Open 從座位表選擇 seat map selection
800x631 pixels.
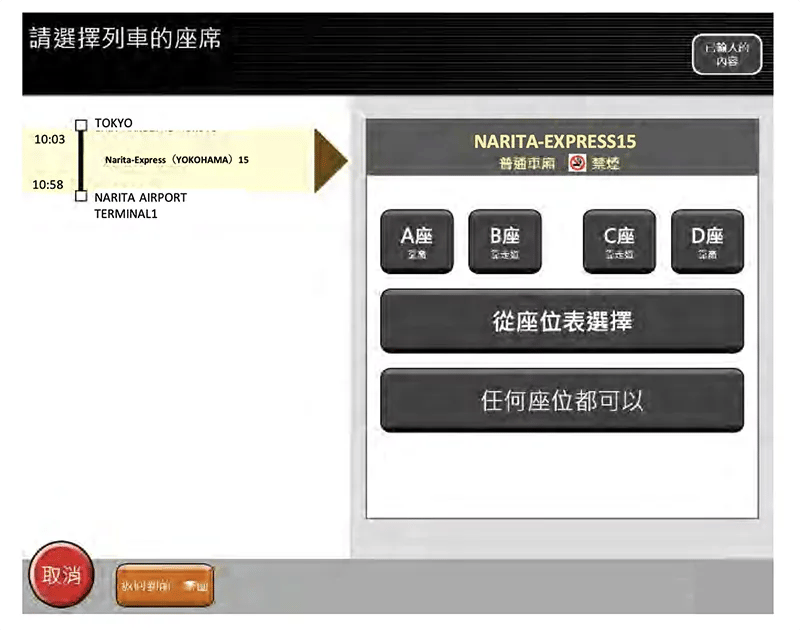[562, 321]
